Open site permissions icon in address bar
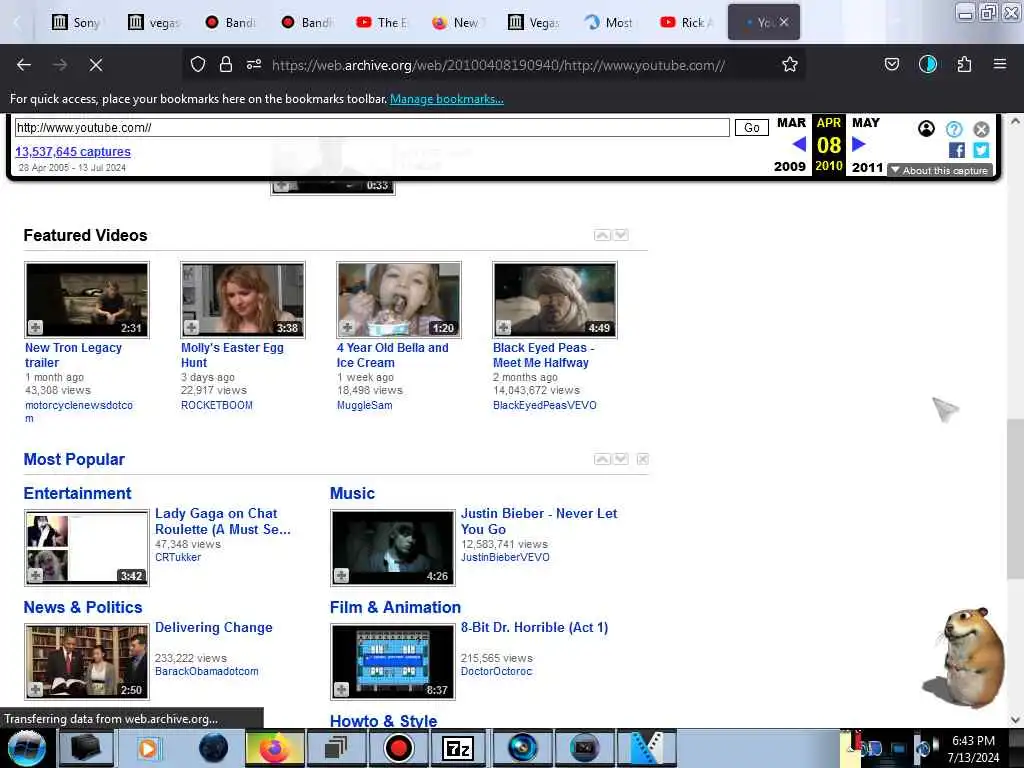Screen dimensions: 1024x768 pyautogui.click(x=253, y=64)
